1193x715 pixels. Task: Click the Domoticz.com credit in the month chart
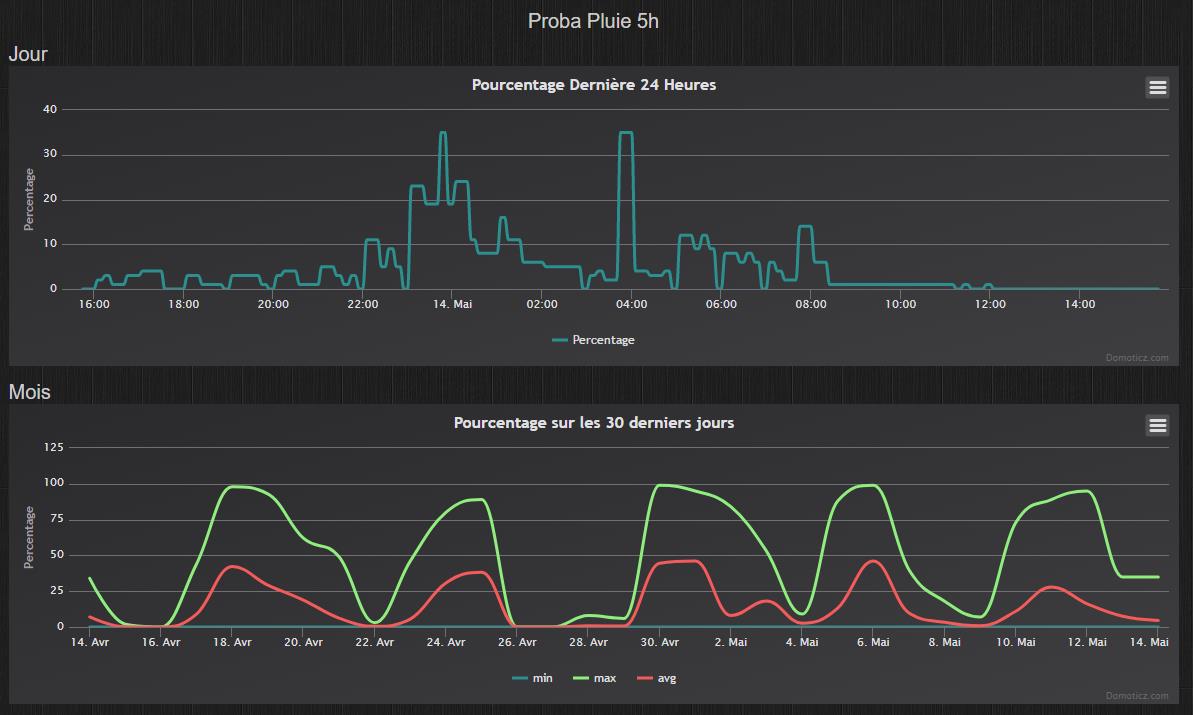1137,695
